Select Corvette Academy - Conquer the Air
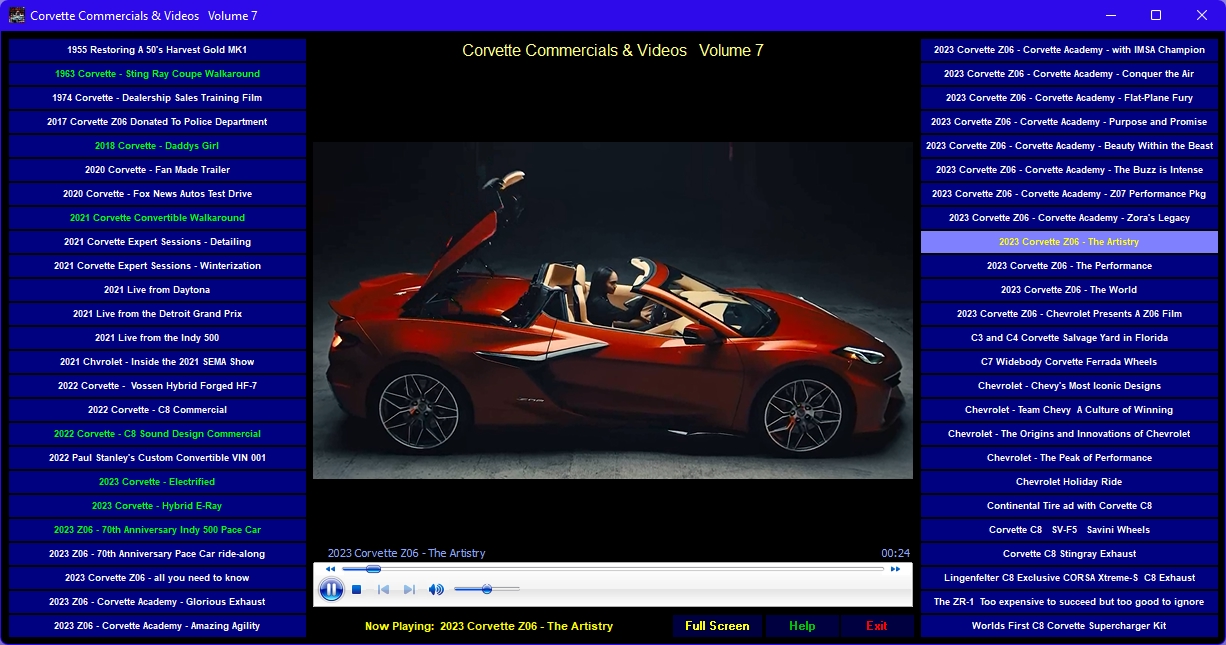Image resolution: width=1226 pixels, height=645 pixels. [1069, 74]
